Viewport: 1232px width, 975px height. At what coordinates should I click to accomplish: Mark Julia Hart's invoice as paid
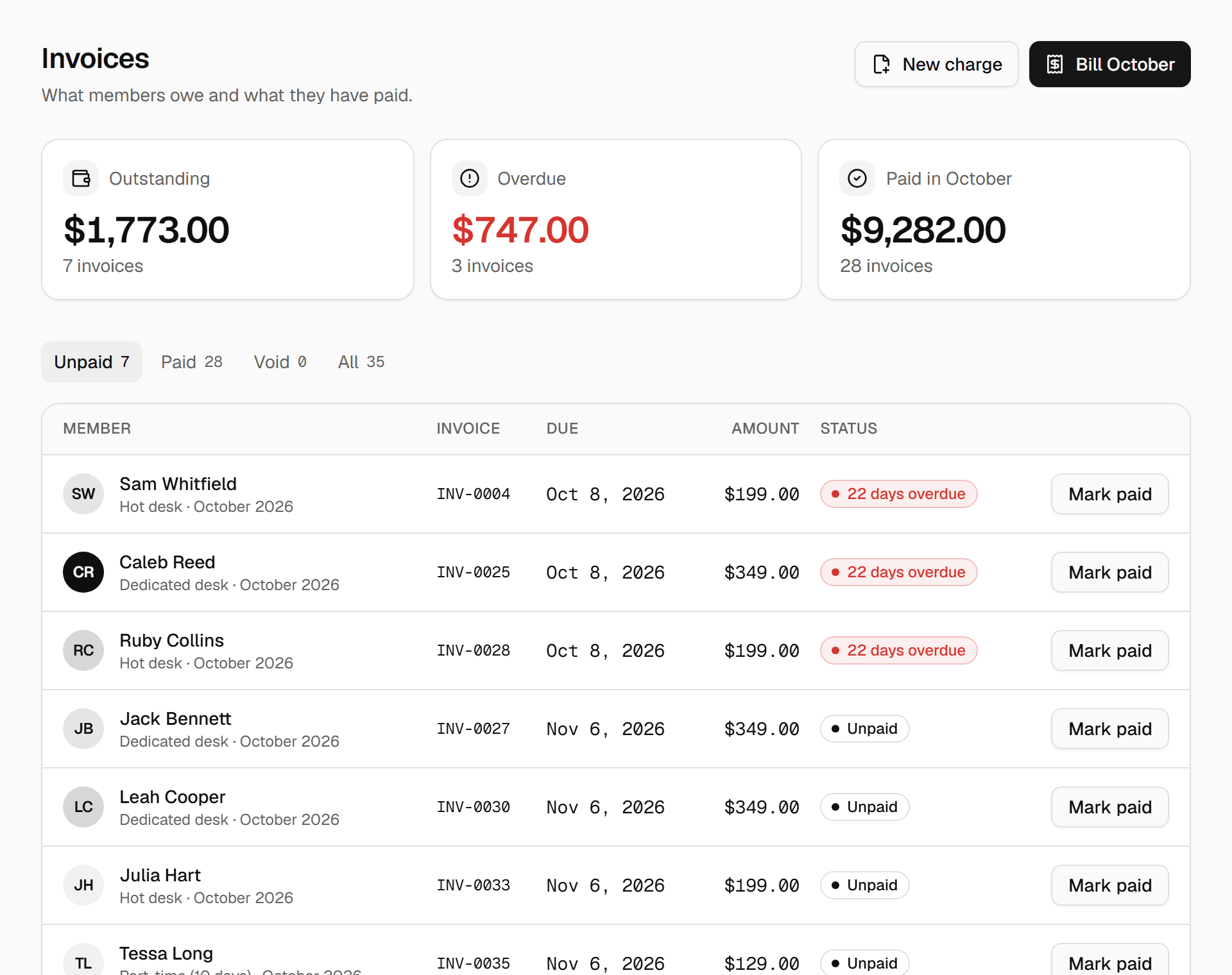[x=1110, y=885]
